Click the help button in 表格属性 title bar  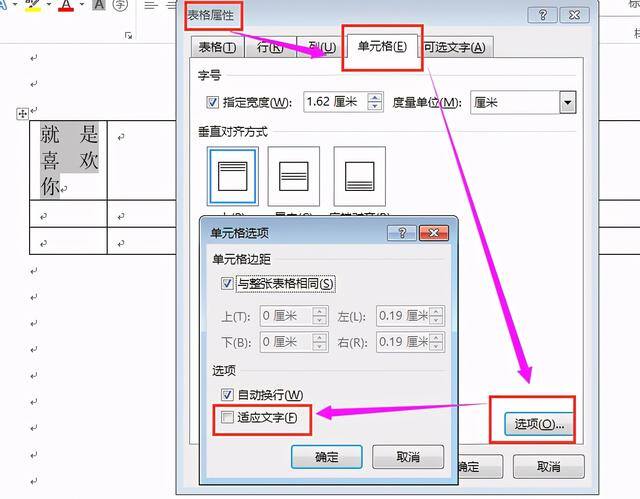542,15
